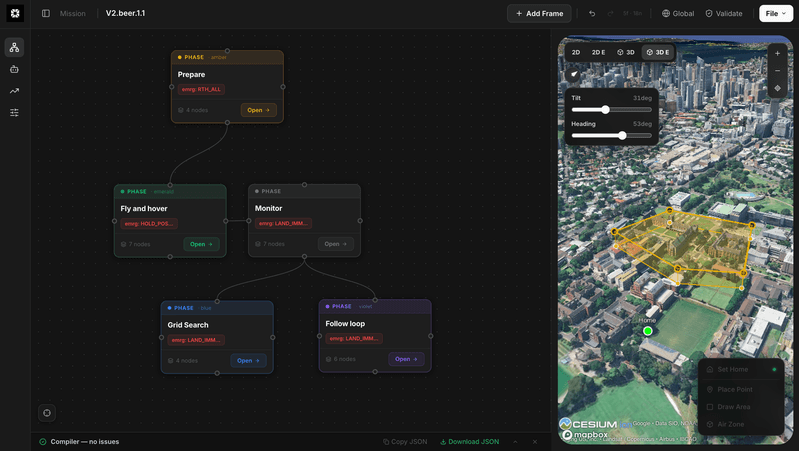
Task: Click the Monitor phase title
Action: pos(269,208)
